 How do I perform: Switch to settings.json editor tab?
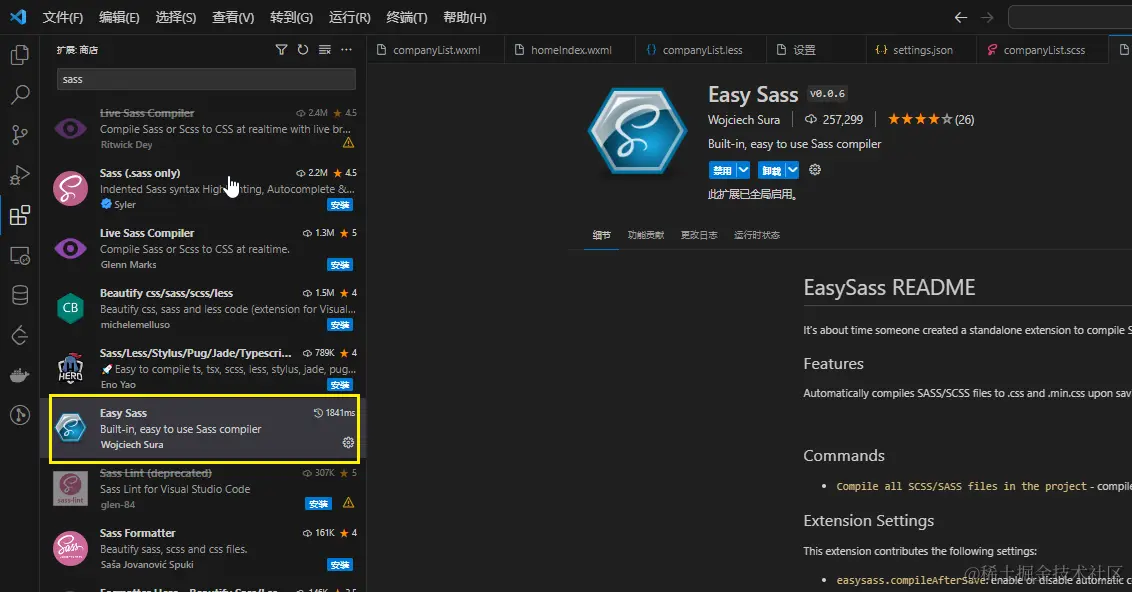921,50
